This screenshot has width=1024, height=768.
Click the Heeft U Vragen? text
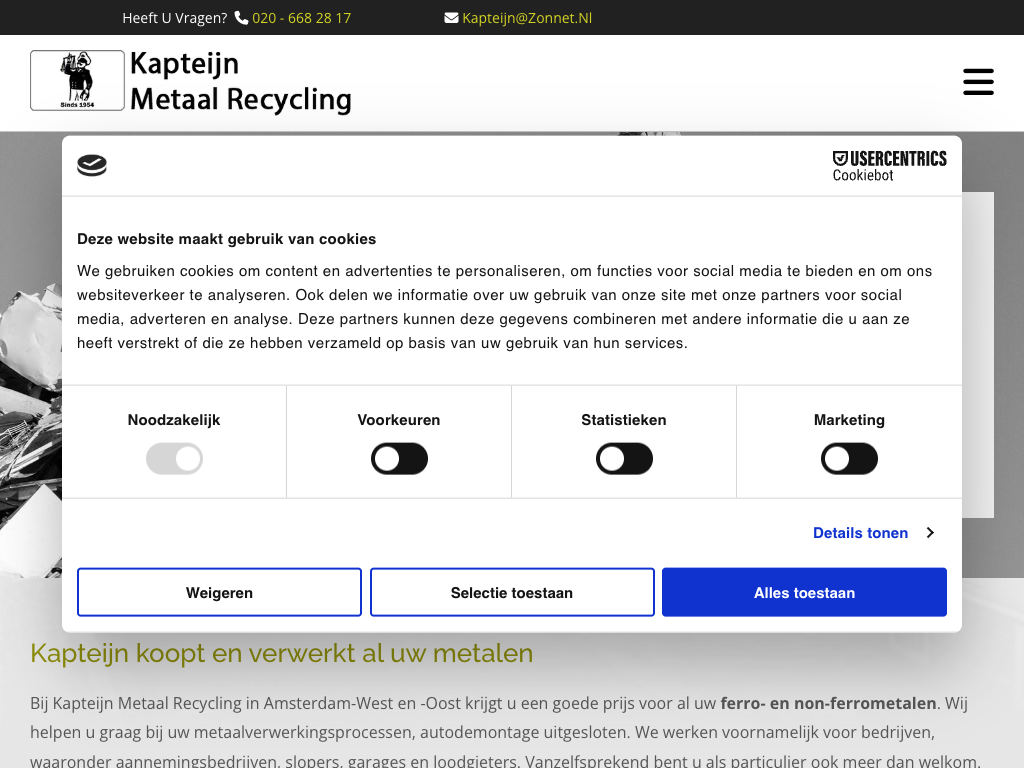point(175,18)
